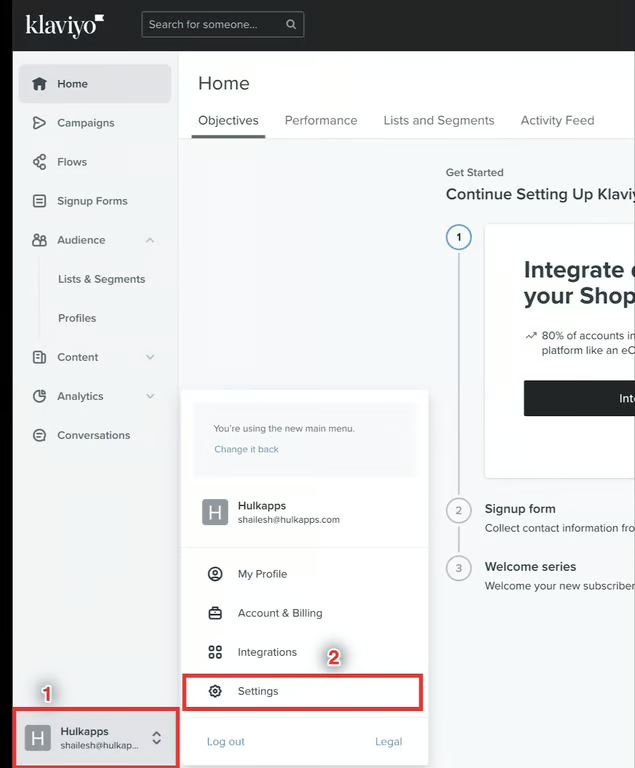Click the Change it back link
635x768 pixels.
[246, 449]
